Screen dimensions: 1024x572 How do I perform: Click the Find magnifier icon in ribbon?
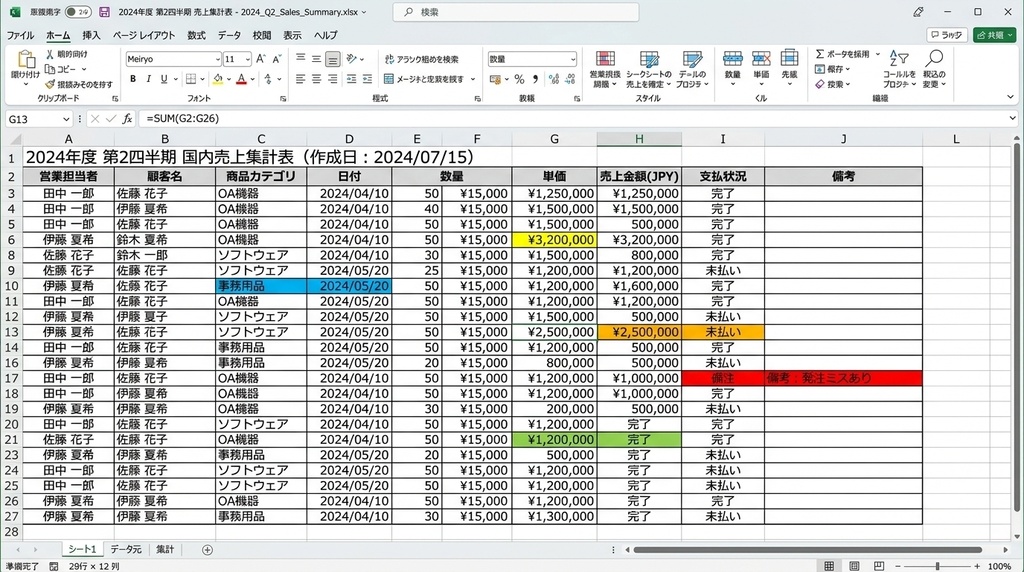935,58
